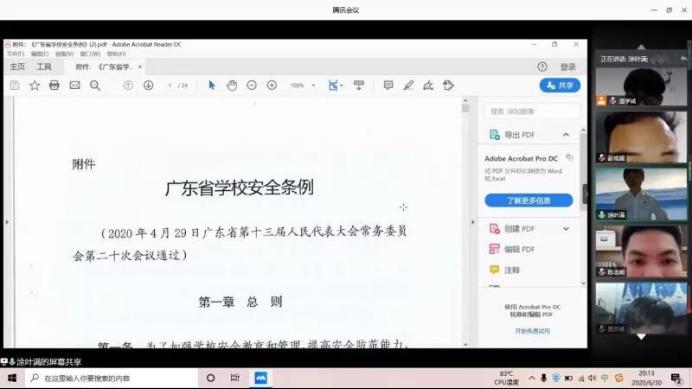Go to next page with down arrow
The image size is (692, 389).
coord(148,85)
